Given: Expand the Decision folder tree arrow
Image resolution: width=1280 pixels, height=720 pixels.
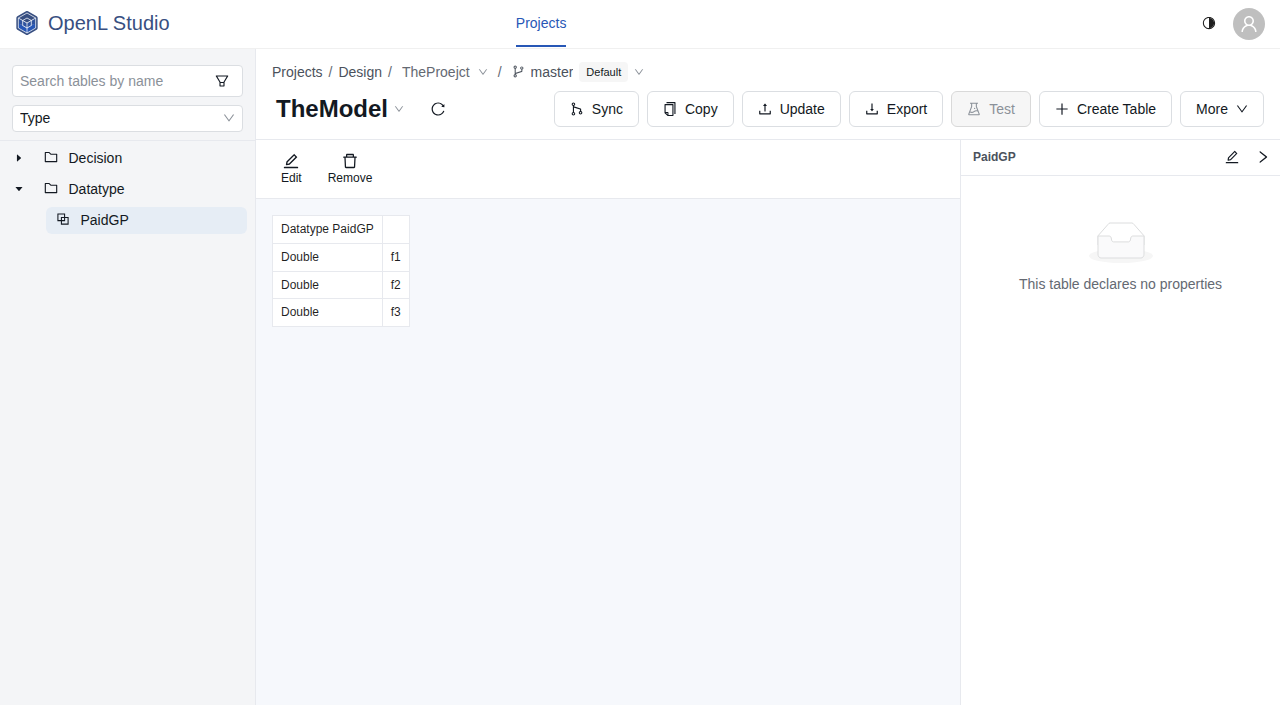Looking at the screenshot, I should (x=19, y=158).
